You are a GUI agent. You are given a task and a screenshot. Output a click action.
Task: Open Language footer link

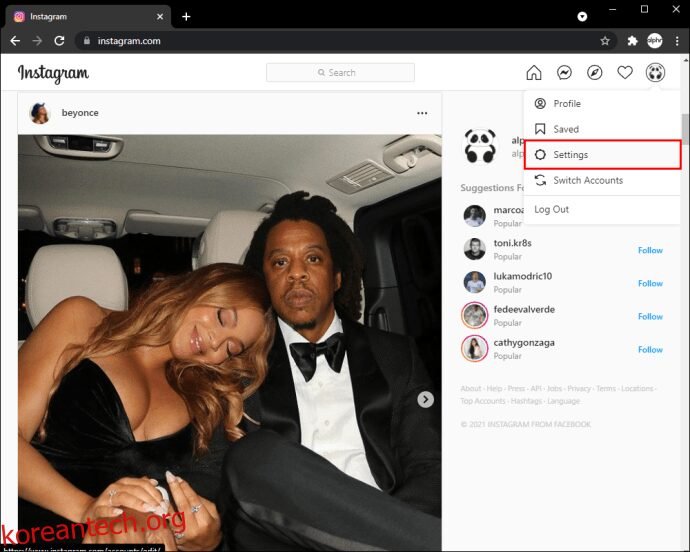click(564, 401)
